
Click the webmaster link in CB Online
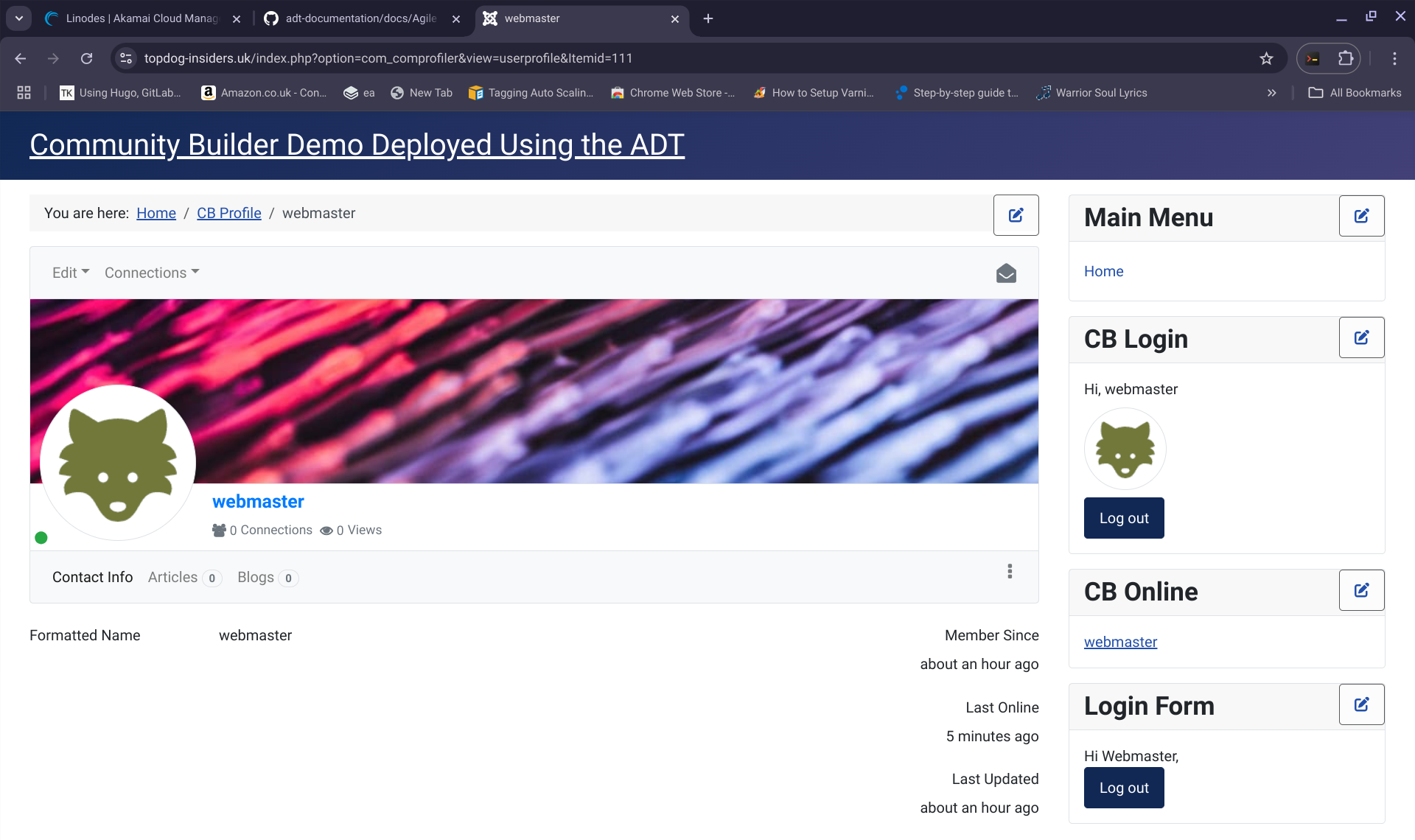(x=1120, y=642)
